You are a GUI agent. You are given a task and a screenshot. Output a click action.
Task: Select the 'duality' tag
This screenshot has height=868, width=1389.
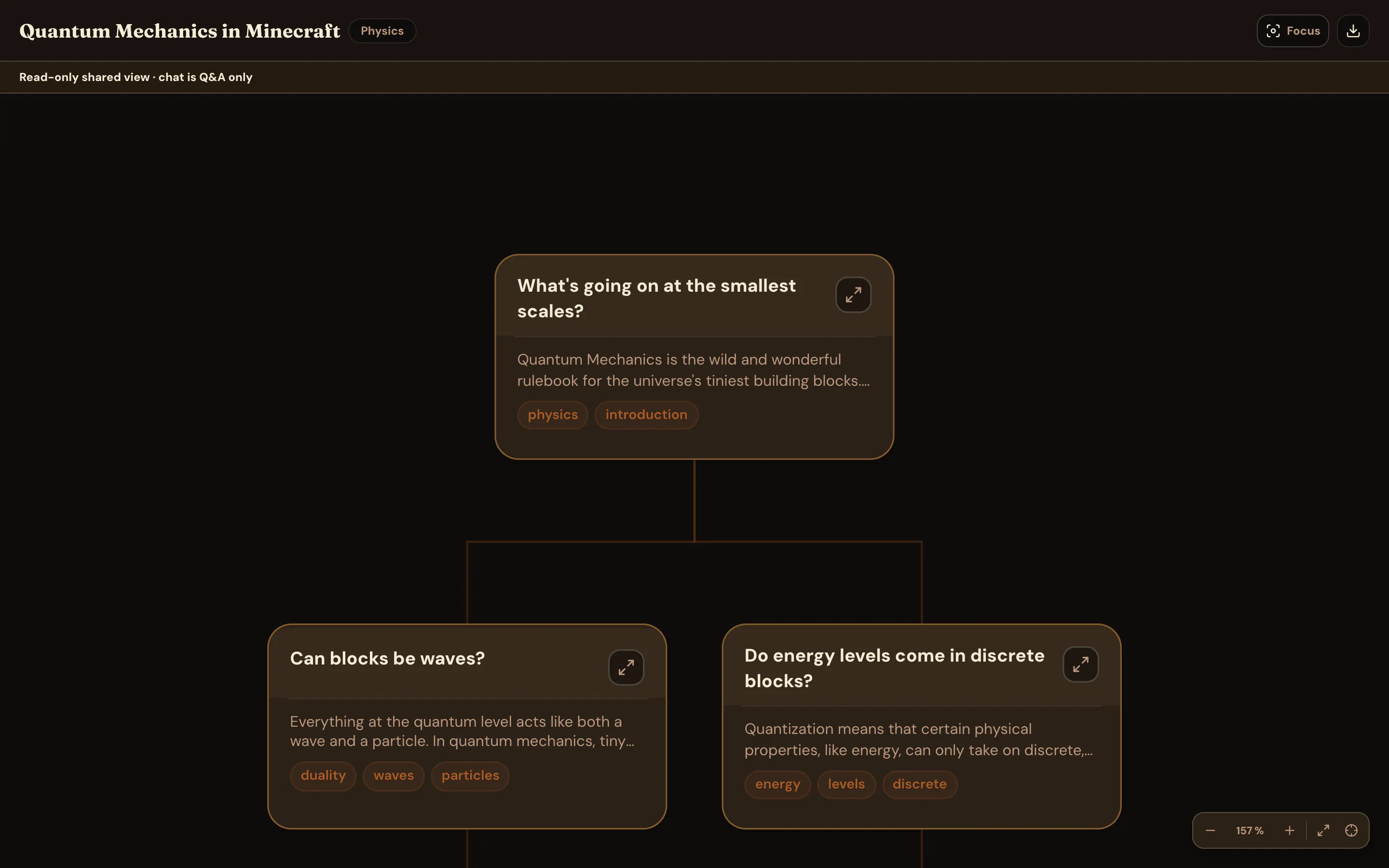coord(323,776)
